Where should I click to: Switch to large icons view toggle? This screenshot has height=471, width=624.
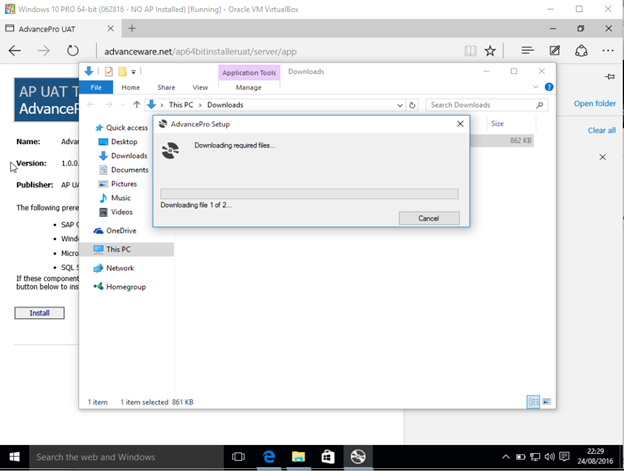[x=547, y=402]
